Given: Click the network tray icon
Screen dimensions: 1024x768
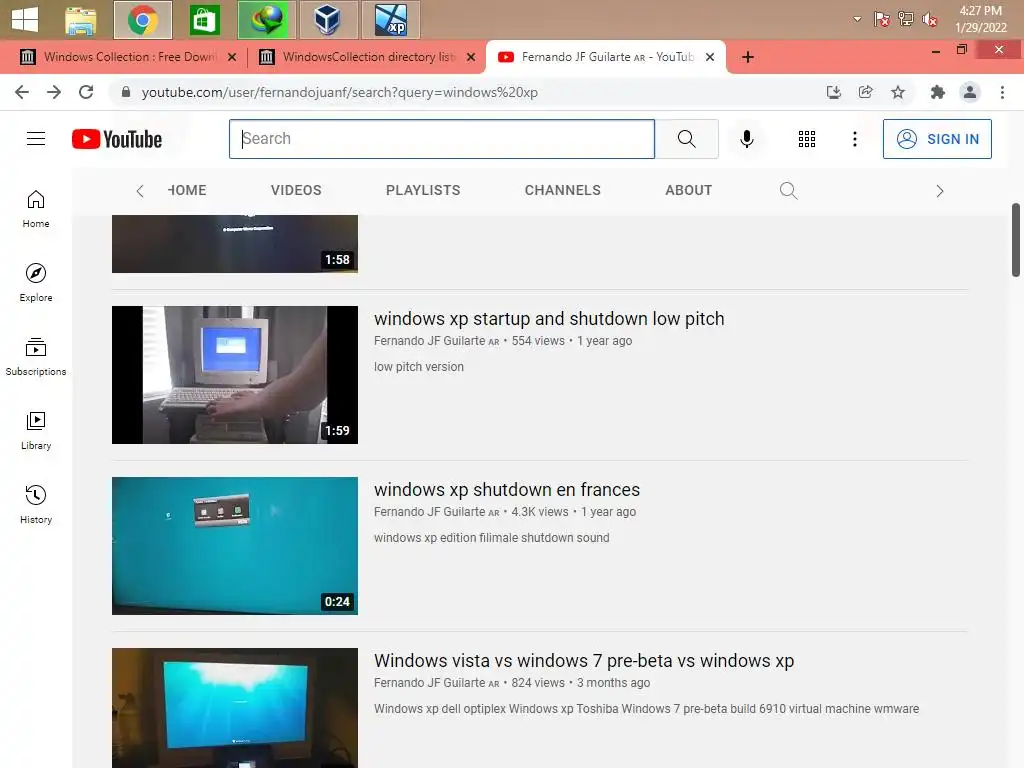Looking at the screenshot, I should 905,19.
